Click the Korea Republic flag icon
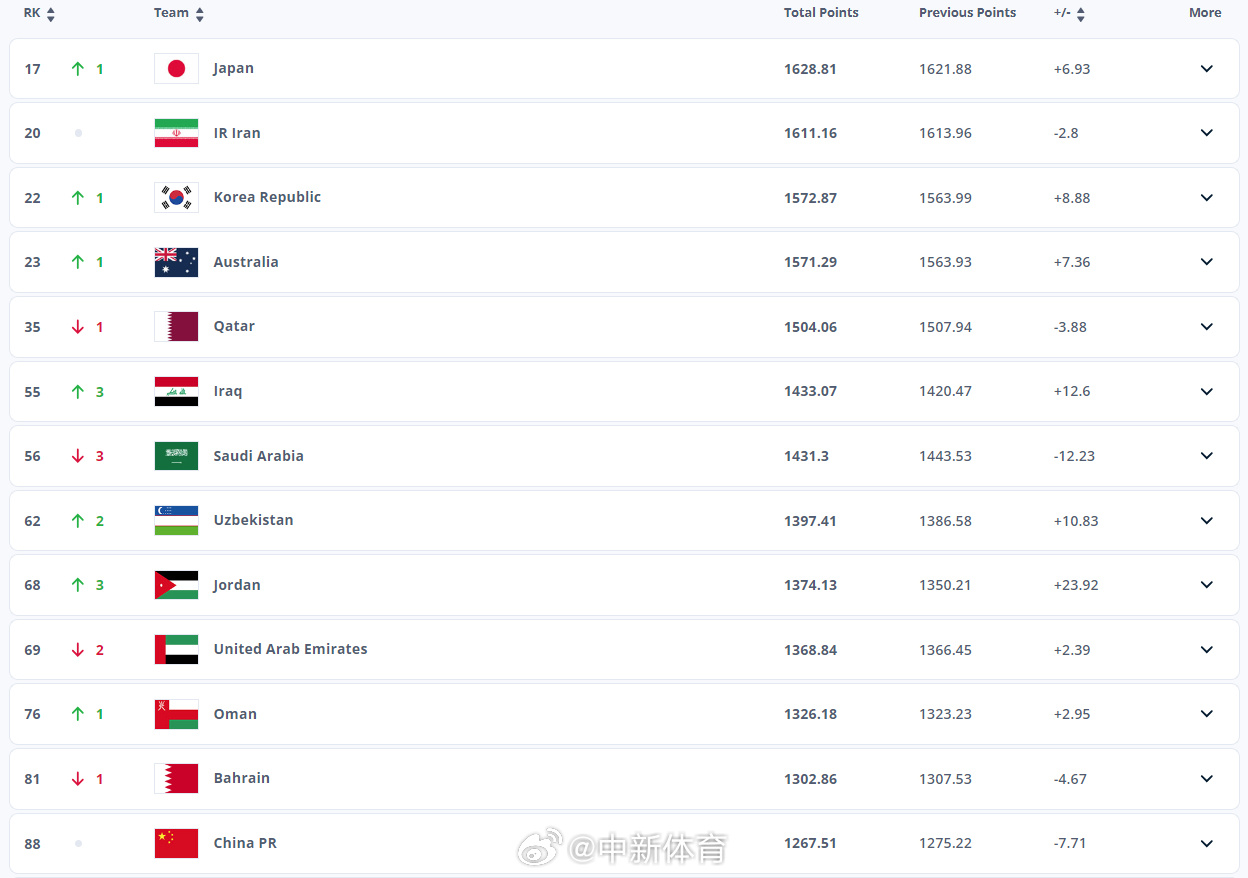The width and height of the screenshot is (1248, 878). [176, 198]
